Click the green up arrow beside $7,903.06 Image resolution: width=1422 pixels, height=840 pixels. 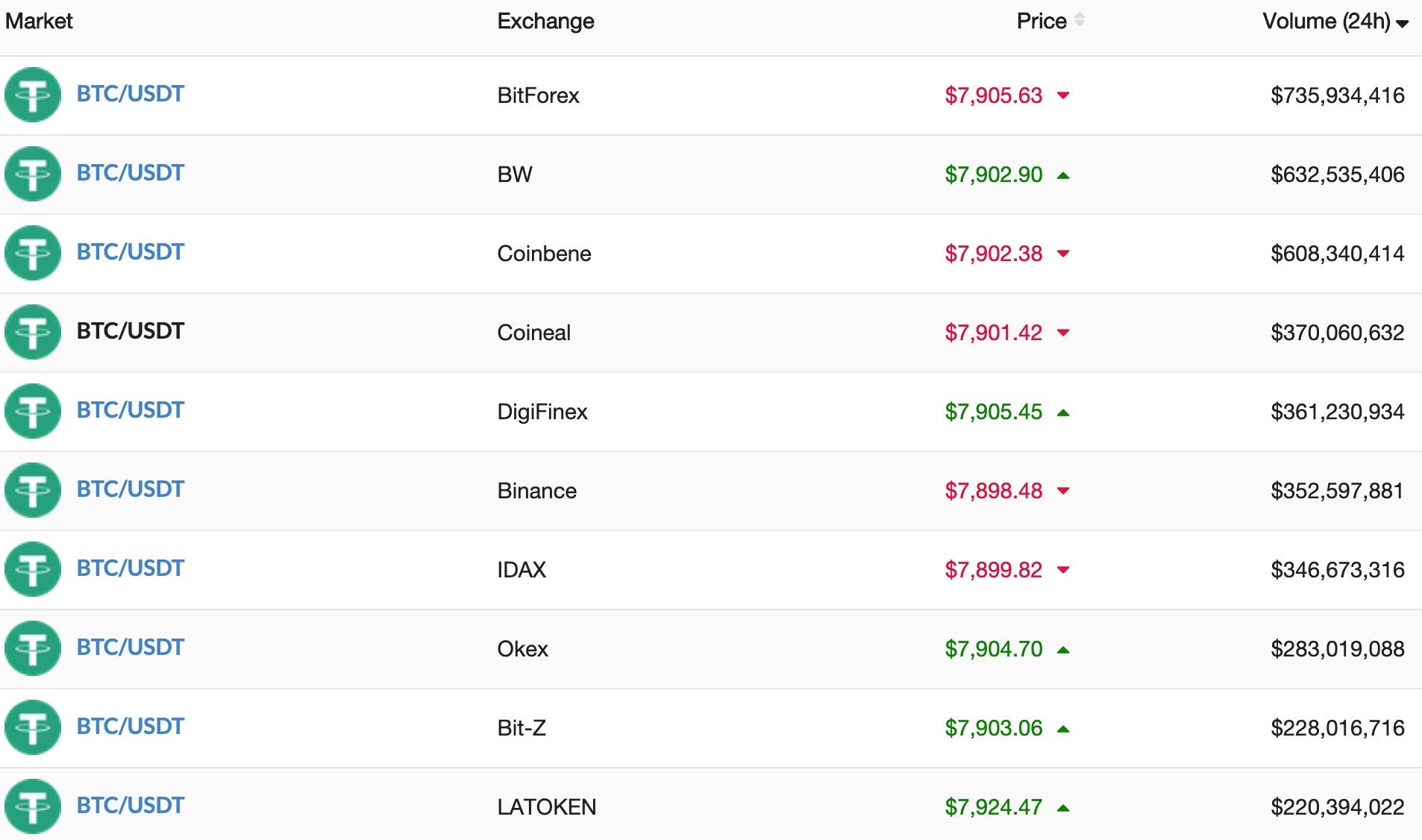(1063, 729)
